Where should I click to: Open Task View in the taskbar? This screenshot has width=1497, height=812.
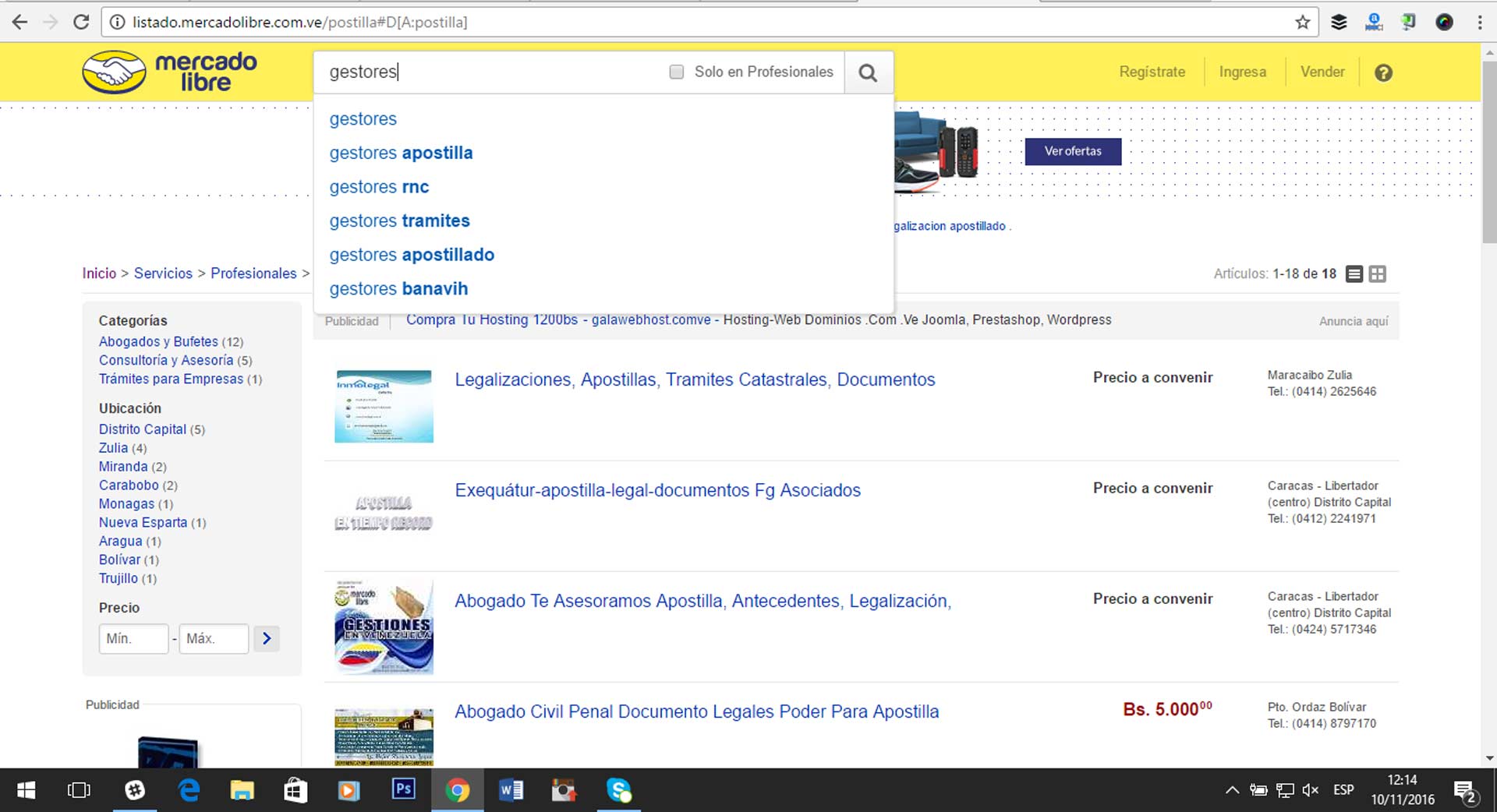click(79, 790)
